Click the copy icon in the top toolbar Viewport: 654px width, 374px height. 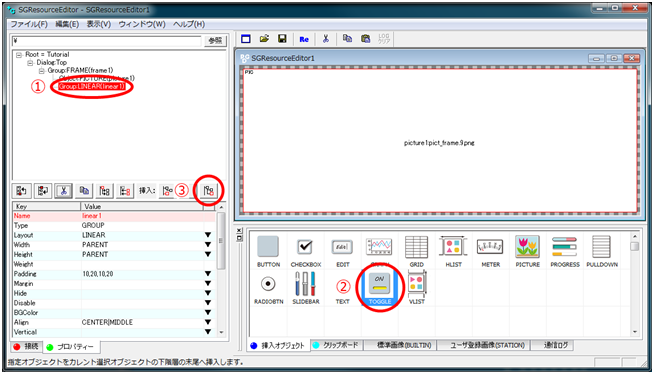(347, 39)
